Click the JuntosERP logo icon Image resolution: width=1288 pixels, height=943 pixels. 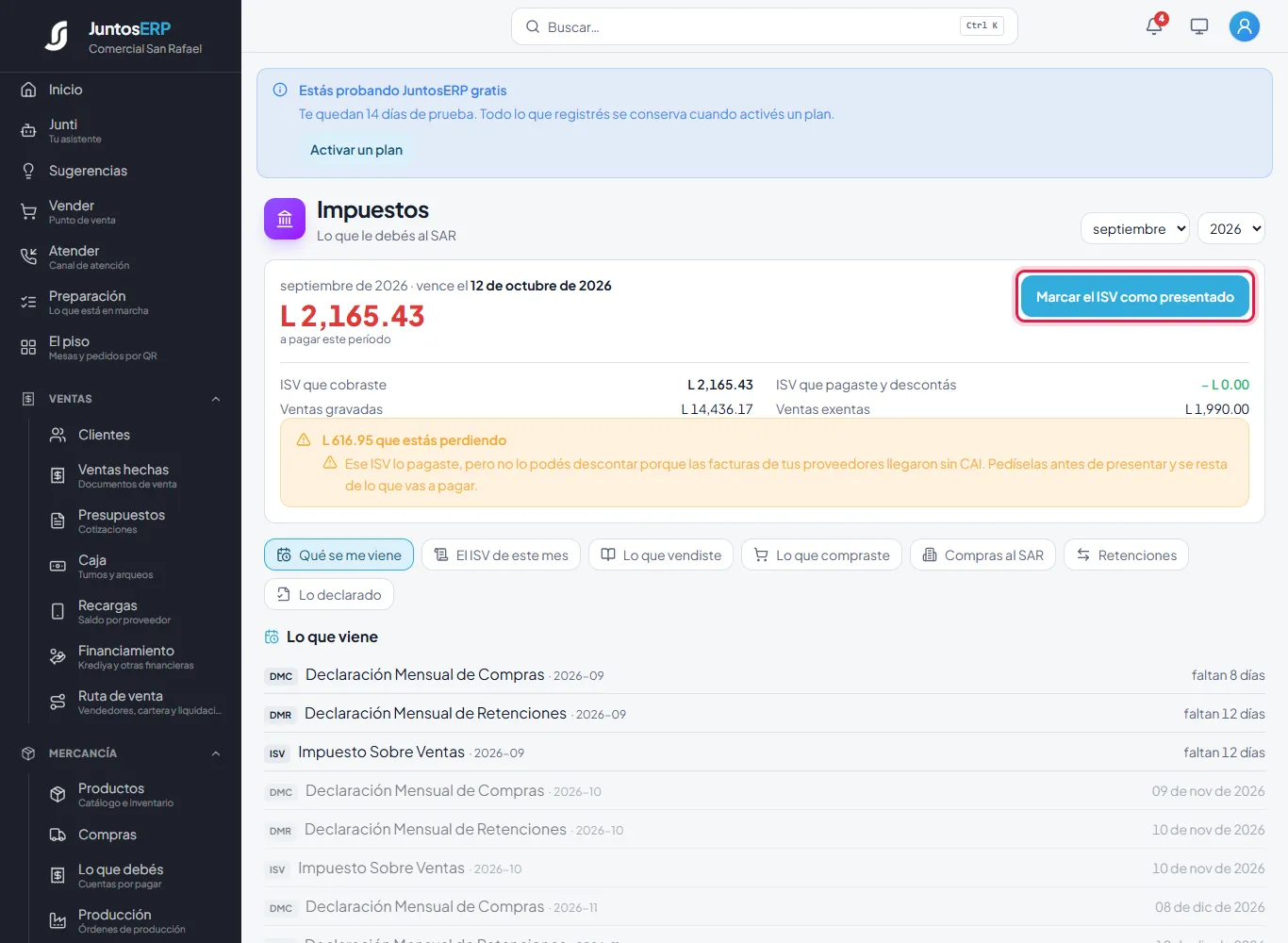(x=57, y=36)
